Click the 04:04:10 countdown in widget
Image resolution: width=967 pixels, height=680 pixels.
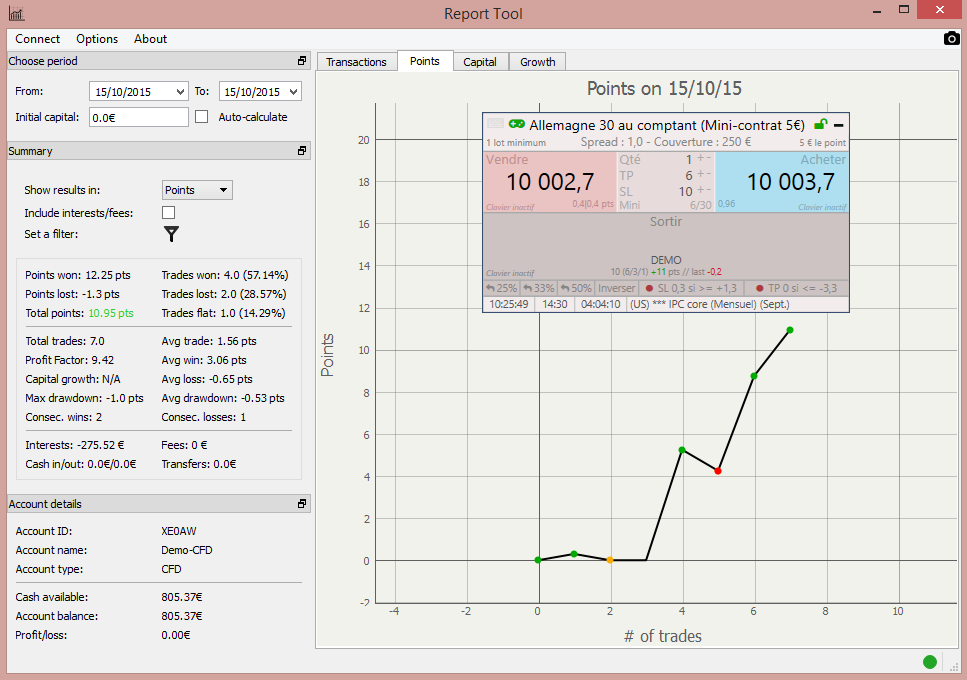601,304
